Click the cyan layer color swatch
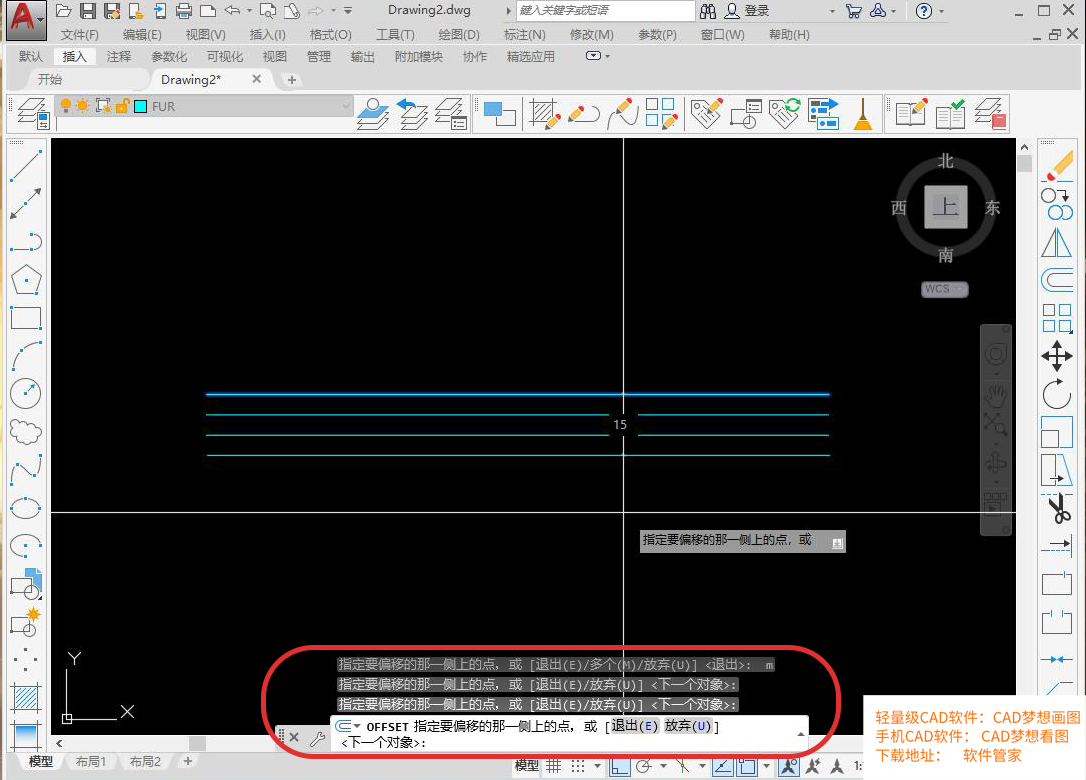This screenshot has height=780, width=1086. click(x=141, y=106)
